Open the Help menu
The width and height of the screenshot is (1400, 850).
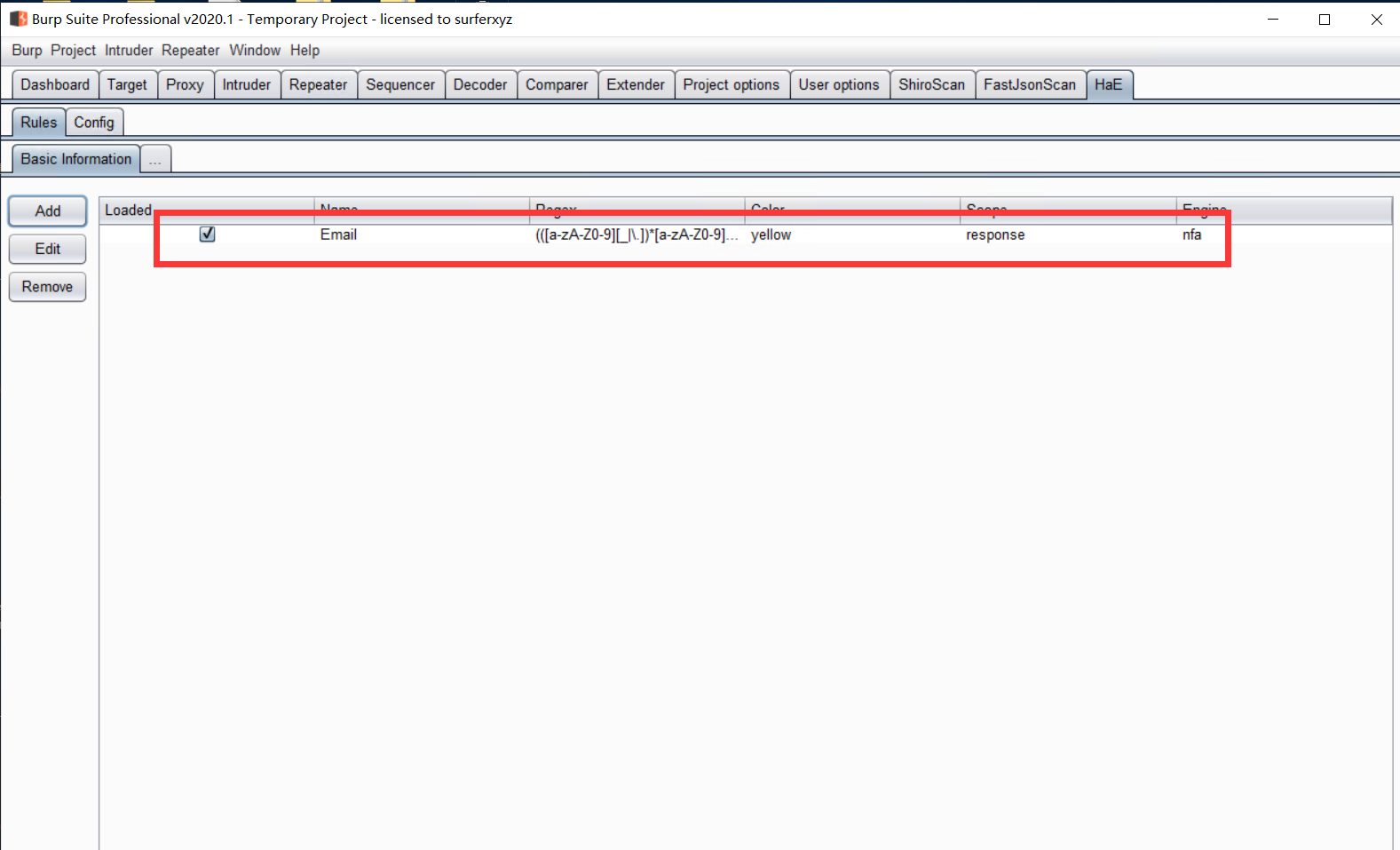click(305, 51)
